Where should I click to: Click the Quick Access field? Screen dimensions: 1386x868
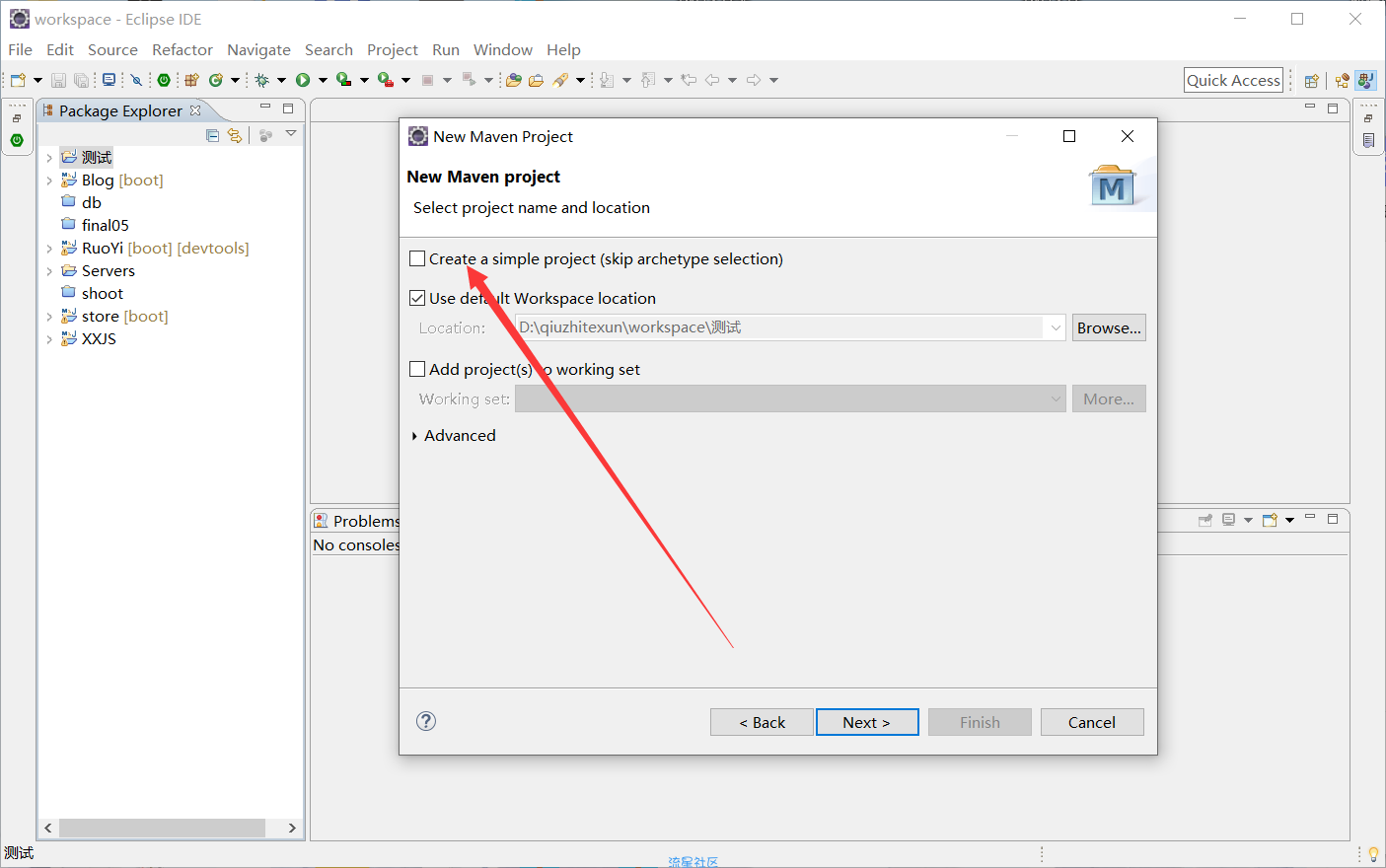[x=1233, y=80]
